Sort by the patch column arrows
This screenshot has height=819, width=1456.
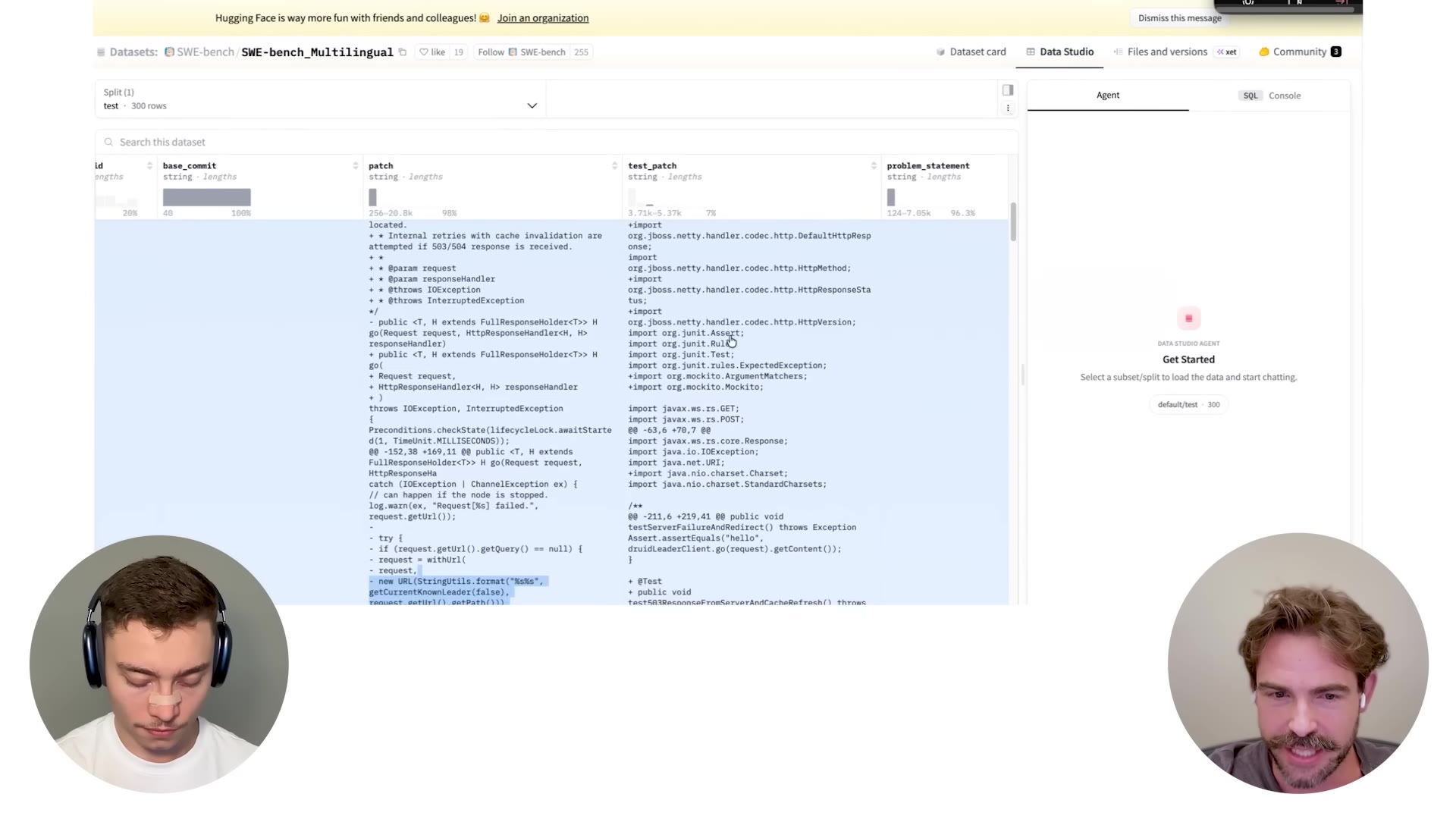(614, 166)
